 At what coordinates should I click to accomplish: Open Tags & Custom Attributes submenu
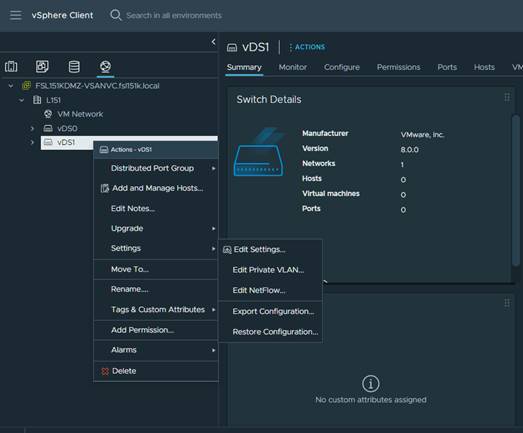click(156, 310)
